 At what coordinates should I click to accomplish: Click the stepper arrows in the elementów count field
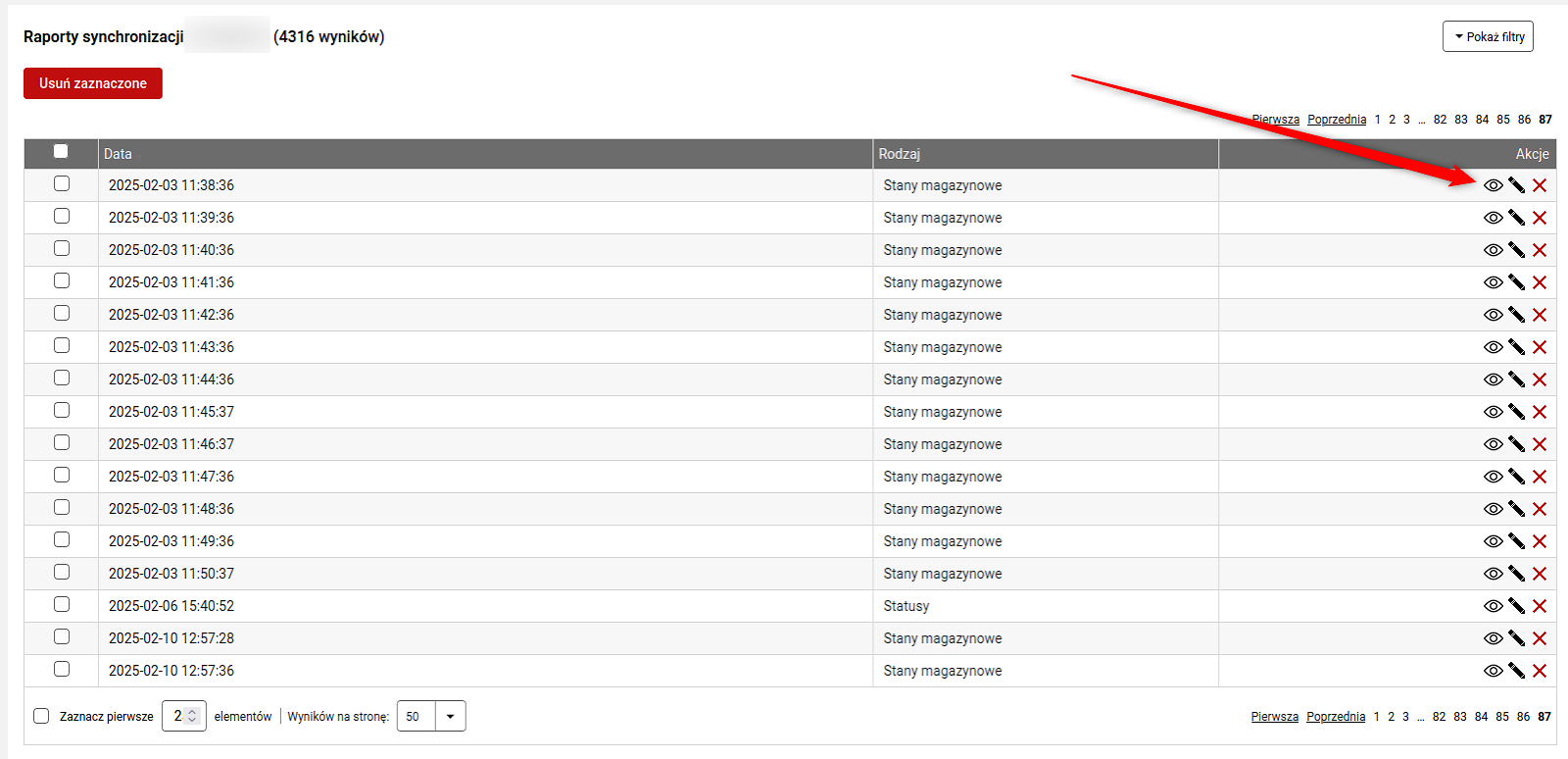[x=193, y=716]
